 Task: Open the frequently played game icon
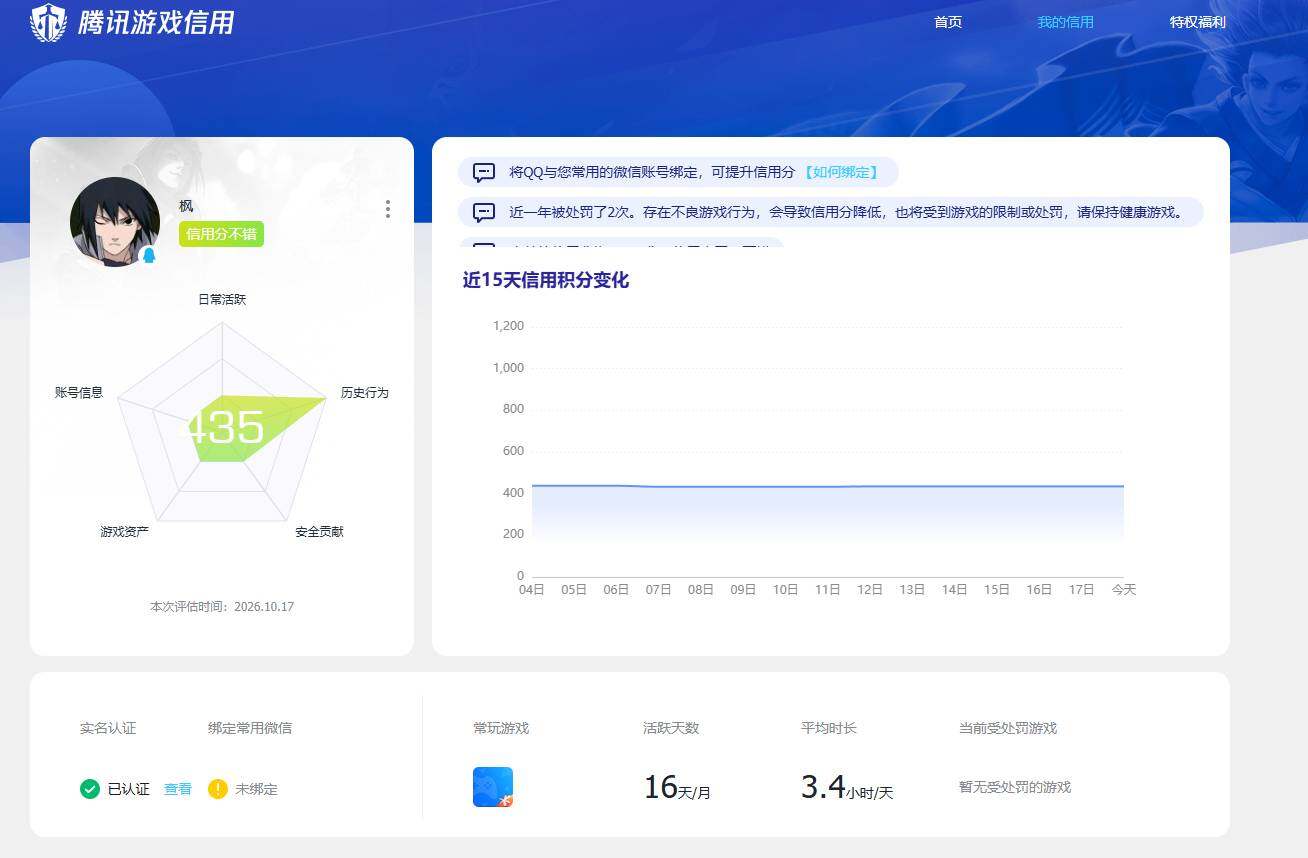point(493,787)
